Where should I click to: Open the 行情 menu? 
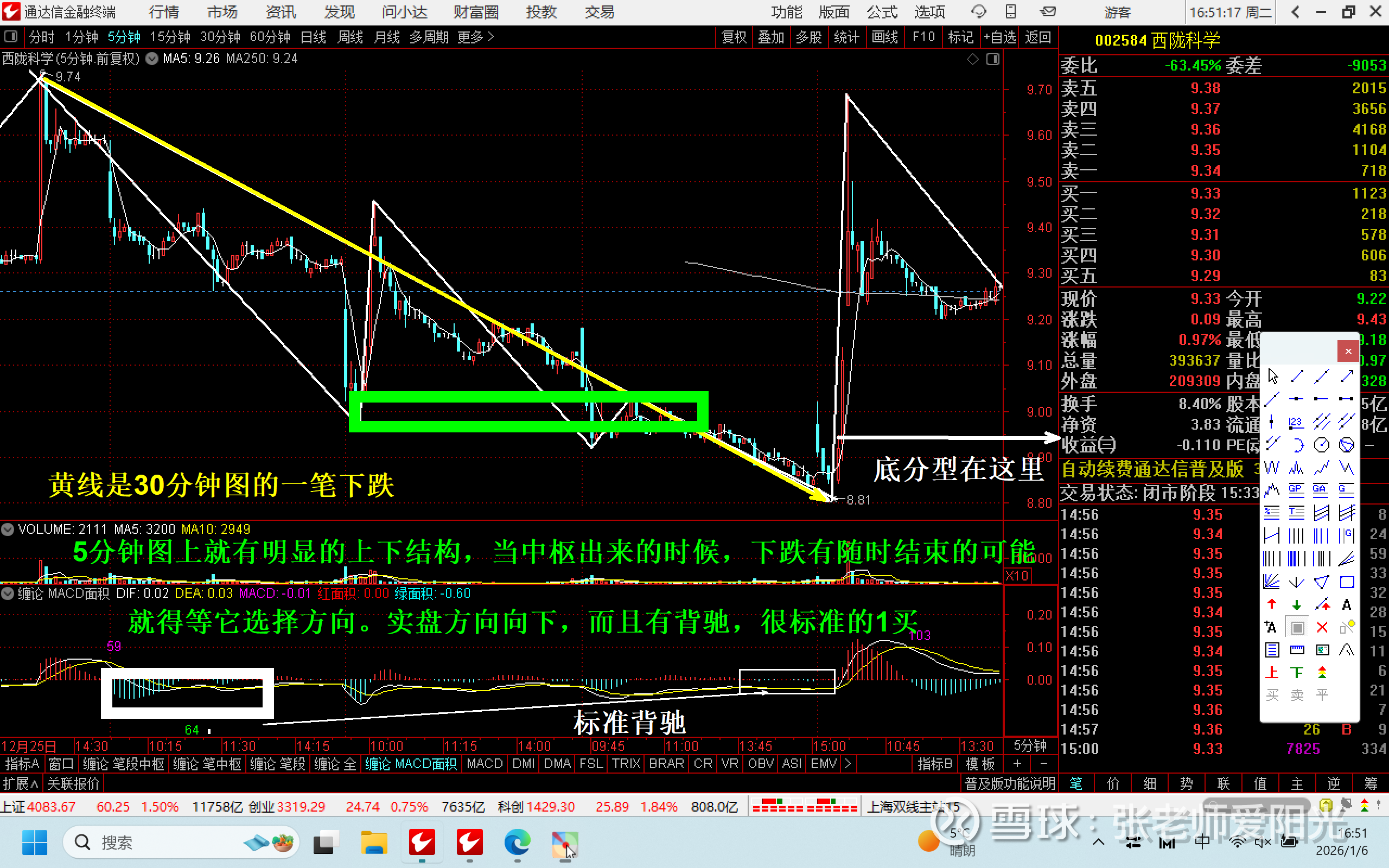[163, 12]
